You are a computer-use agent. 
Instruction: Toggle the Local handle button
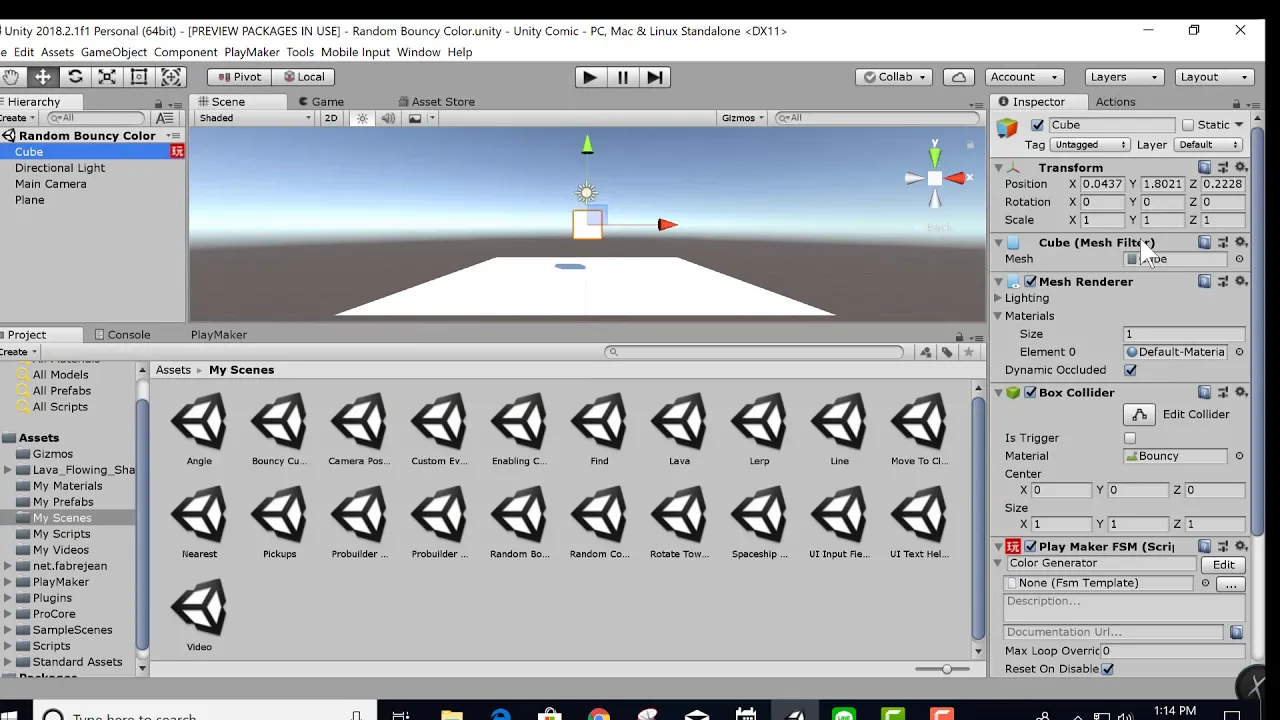[303, 77]
